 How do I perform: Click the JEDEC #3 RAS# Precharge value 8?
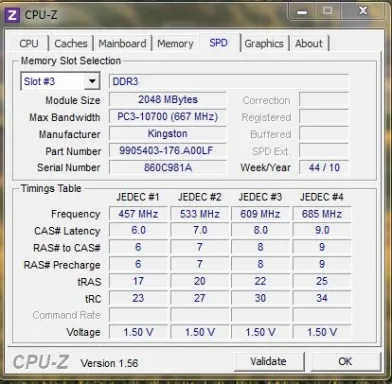(260, 264)
